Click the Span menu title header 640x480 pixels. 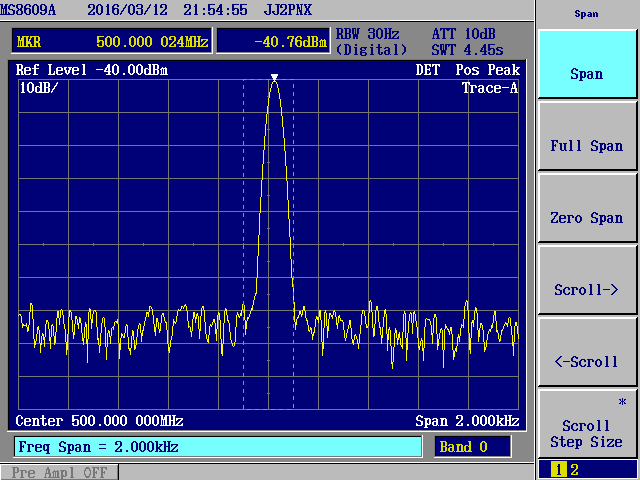[x=587, y=14]
